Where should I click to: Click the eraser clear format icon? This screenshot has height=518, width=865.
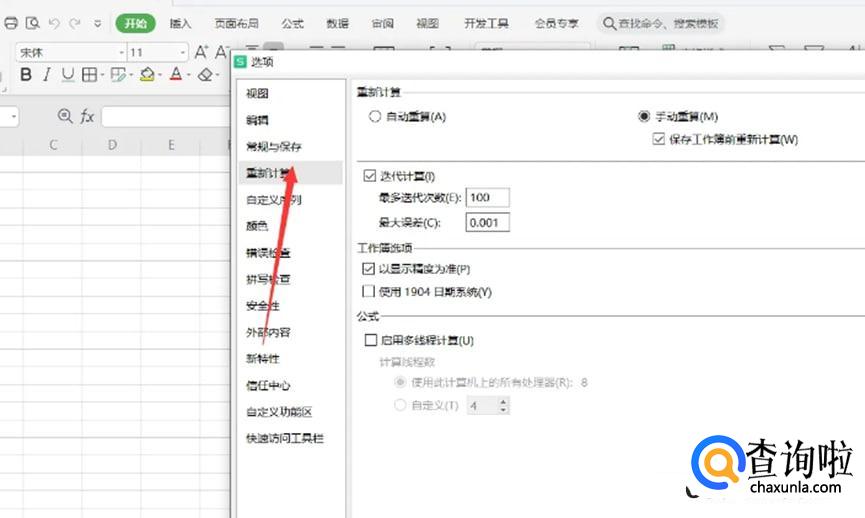coord(205,74)
